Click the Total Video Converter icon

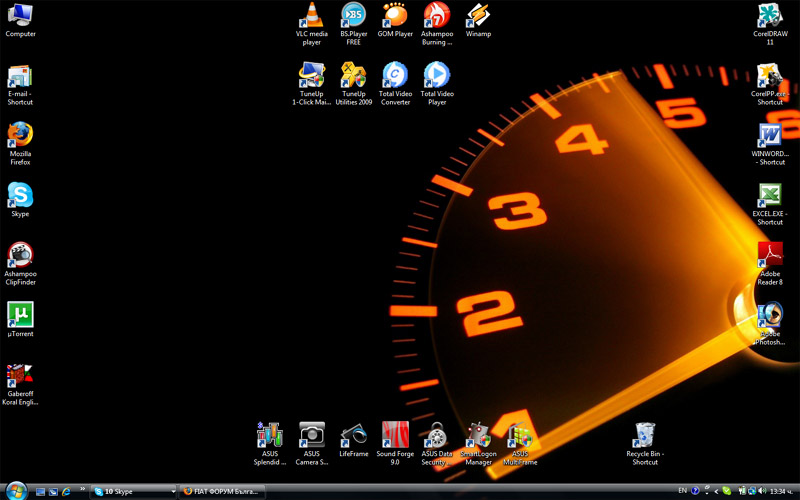pos(395,76)
